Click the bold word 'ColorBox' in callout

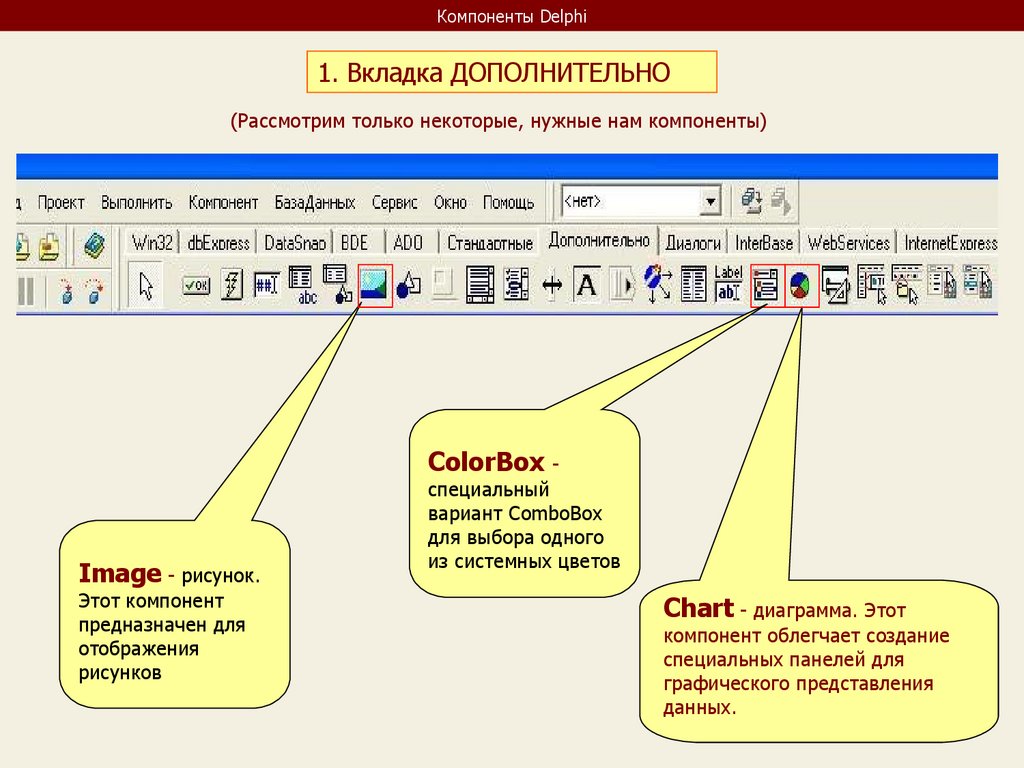point(486,462)
